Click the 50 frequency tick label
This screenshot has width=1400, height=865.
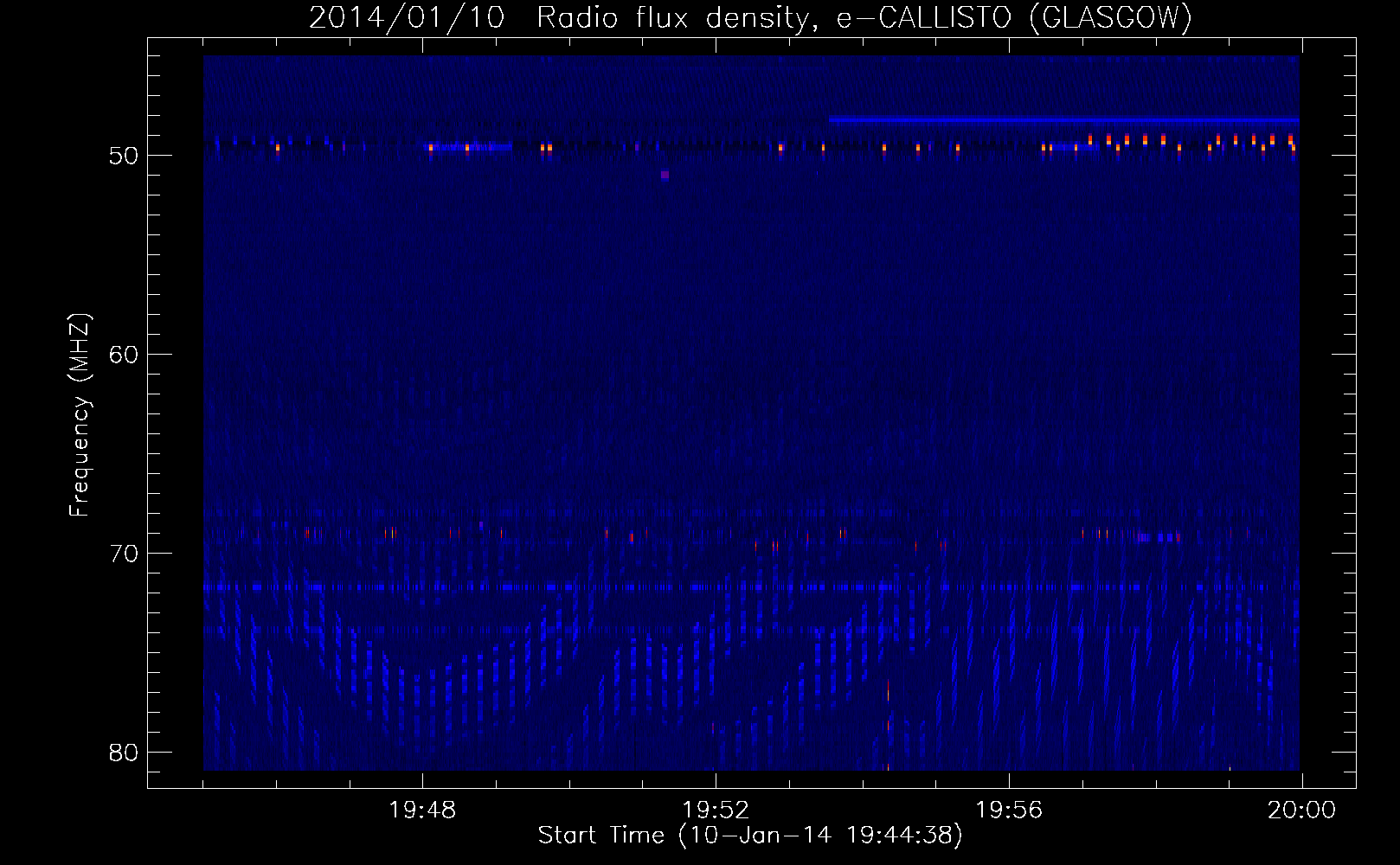point(124,156)
